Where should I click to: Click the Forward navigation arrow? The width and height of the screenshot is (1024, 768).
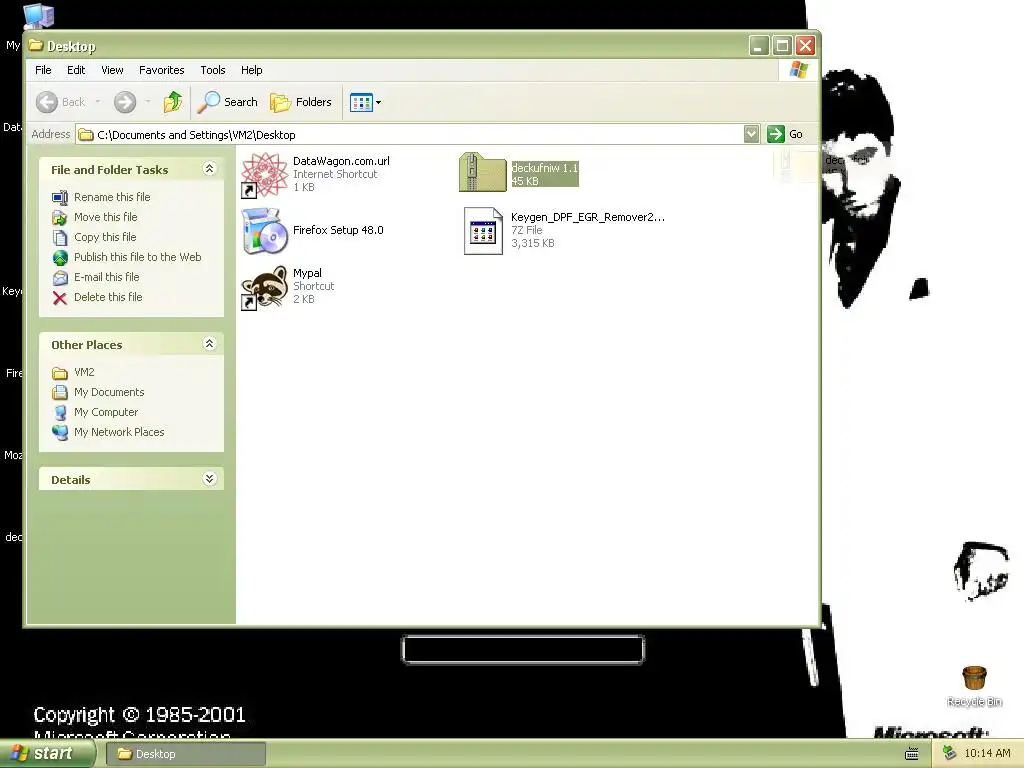125,102
